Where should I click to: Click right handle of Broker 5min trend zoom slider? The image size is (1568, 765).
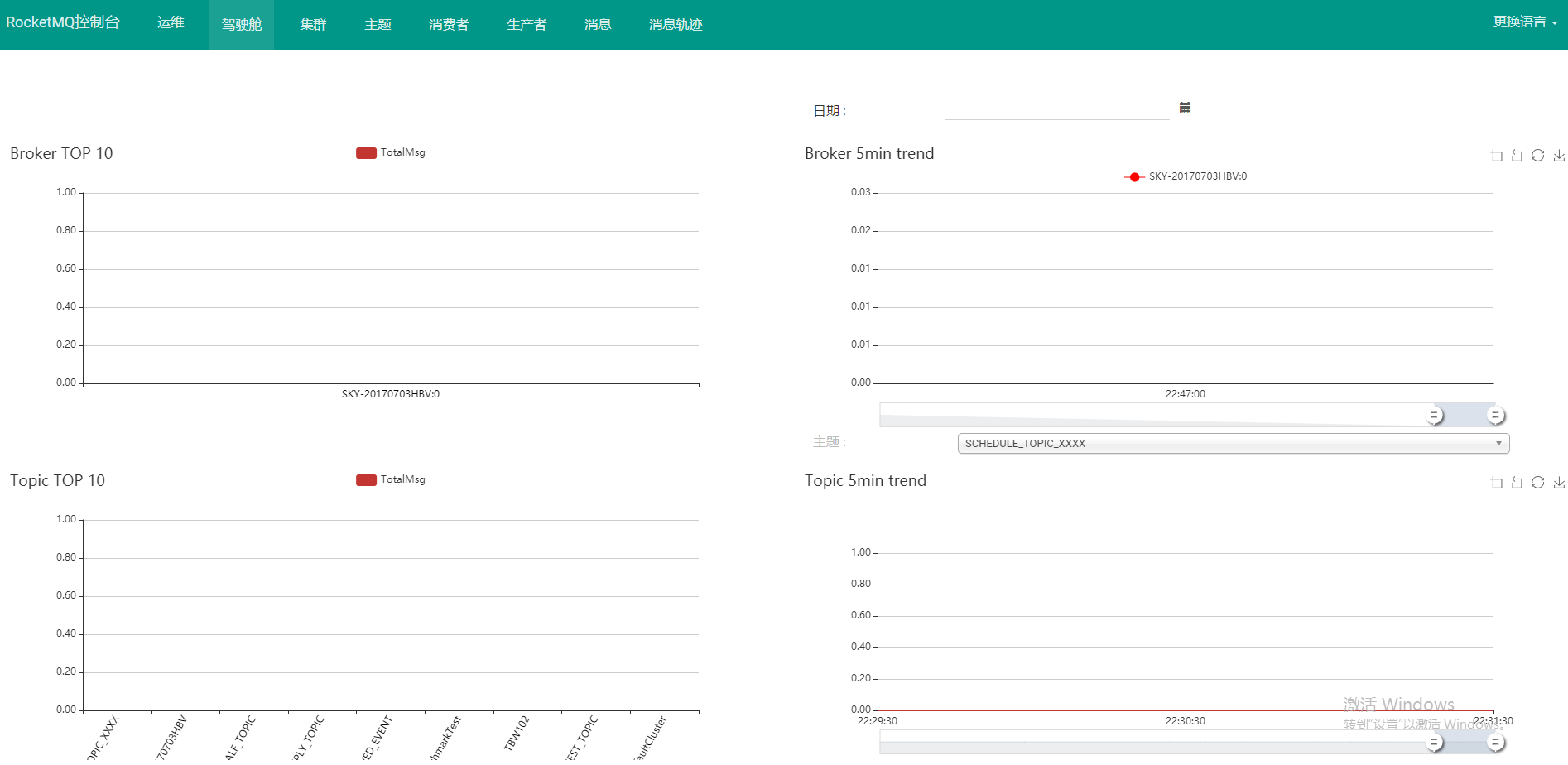(x=1494, y=415)
